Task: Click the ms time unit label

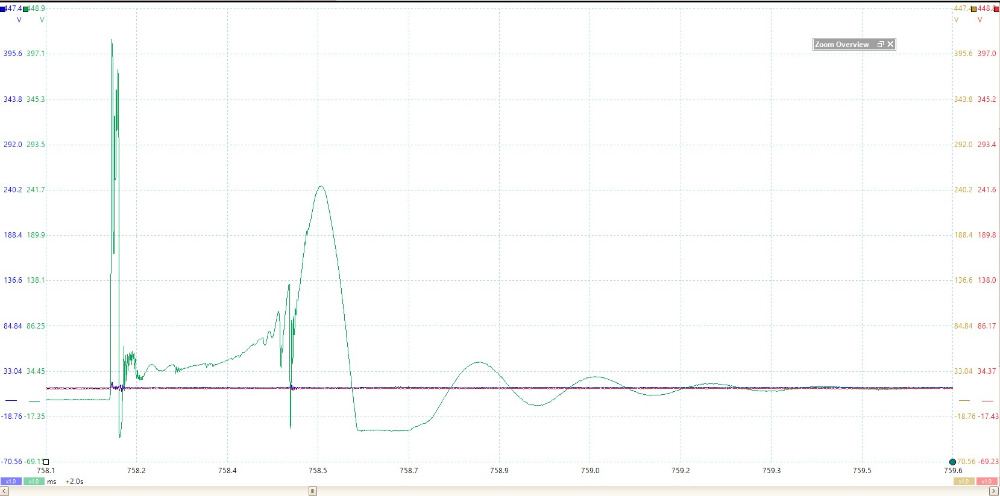Action: pyautogui.click(x=52, y=481)
